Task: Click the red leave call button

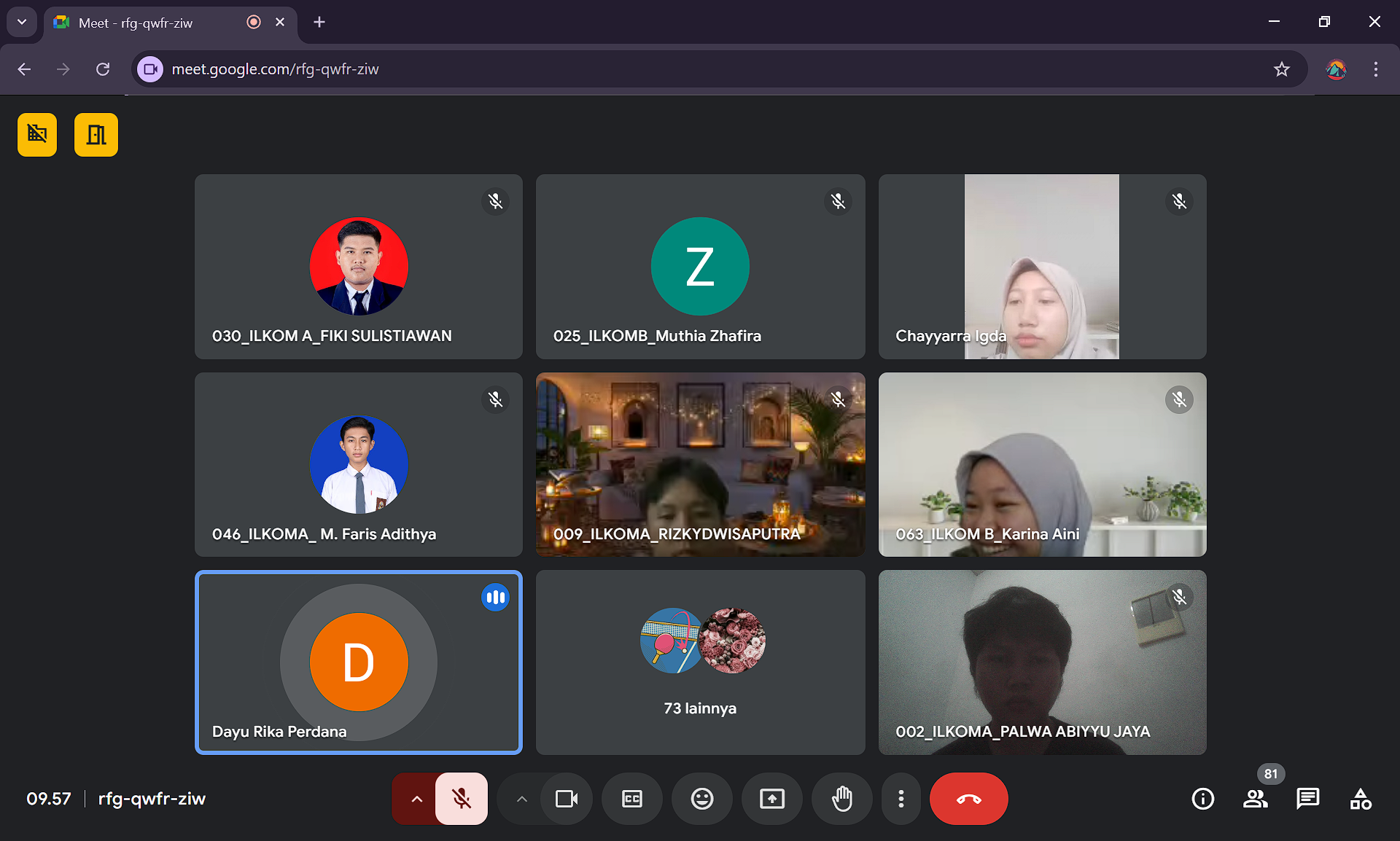Action: [x=968, y=799]
